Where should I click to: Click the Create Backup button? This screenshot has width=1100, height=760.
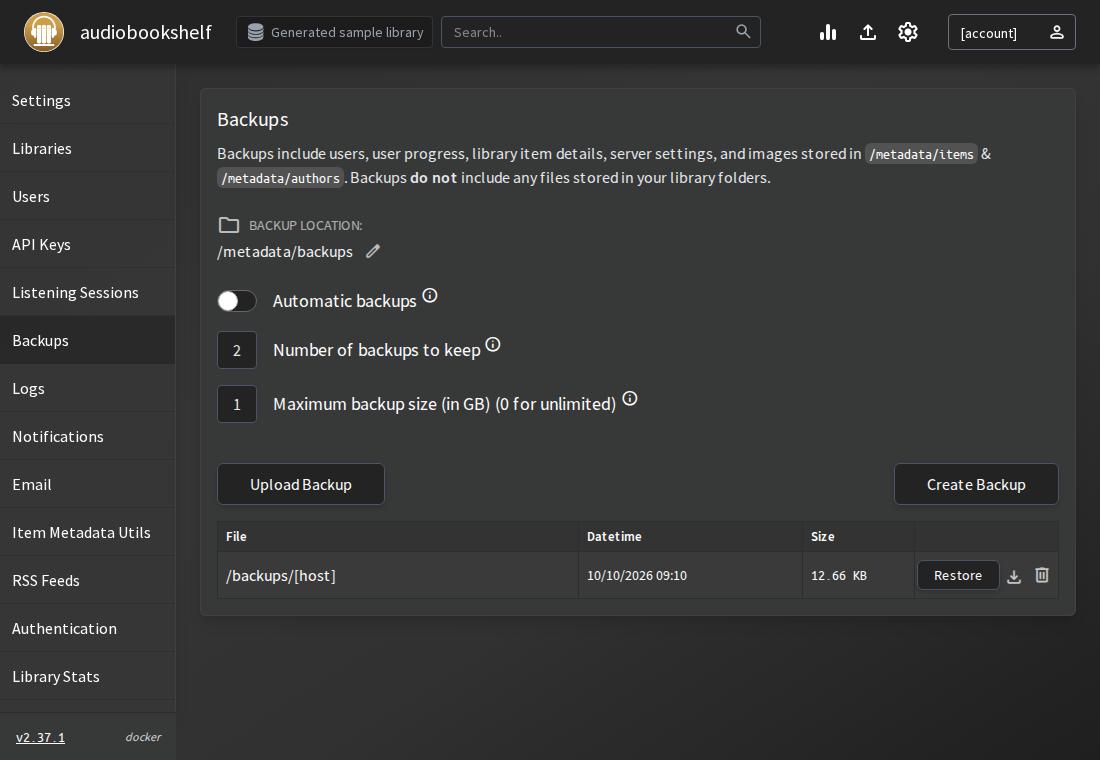(x=976, y=484)
